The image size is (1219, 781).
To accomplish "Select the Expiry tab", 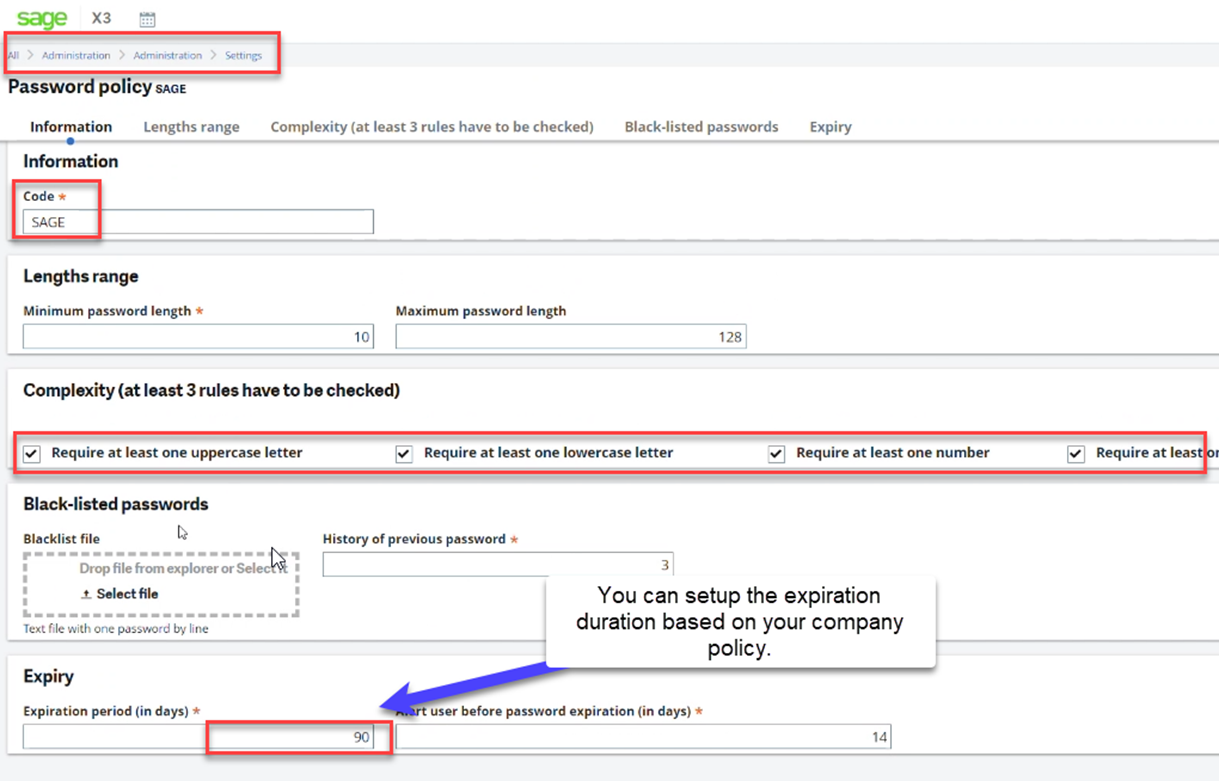I will 830,126.
